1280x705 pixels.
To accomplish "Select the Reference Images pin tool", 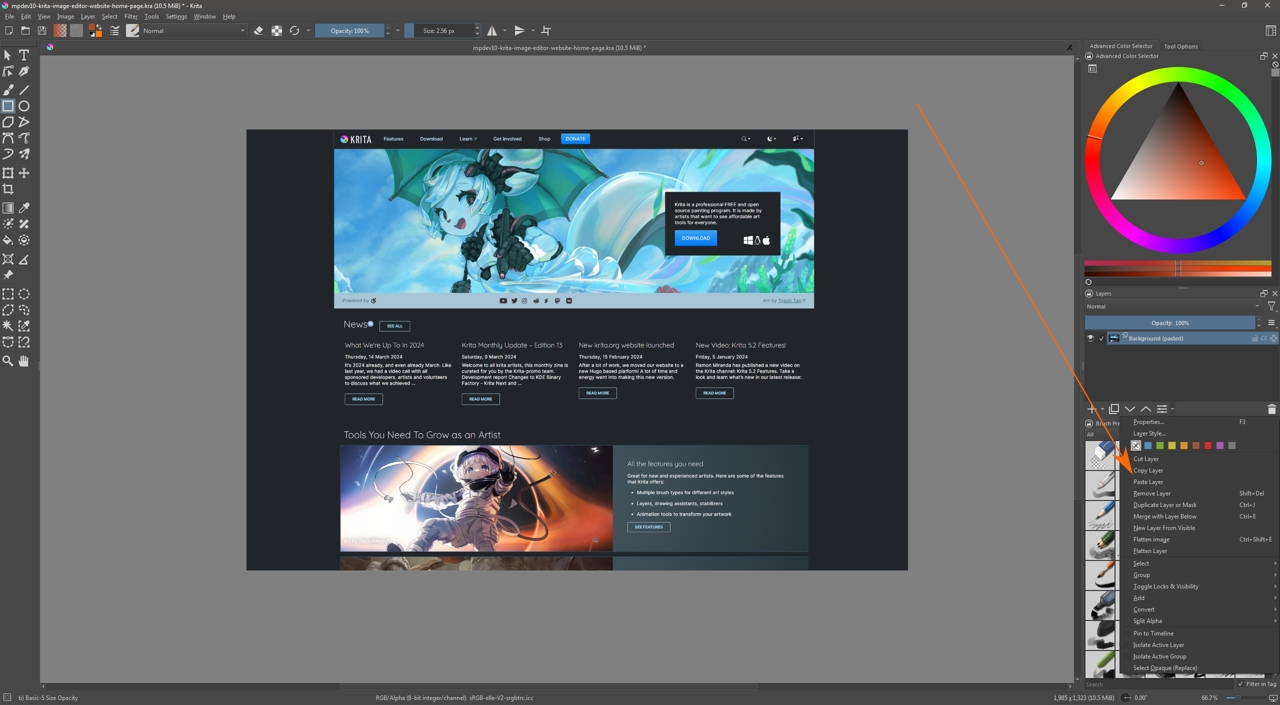I will pos(8,275).
